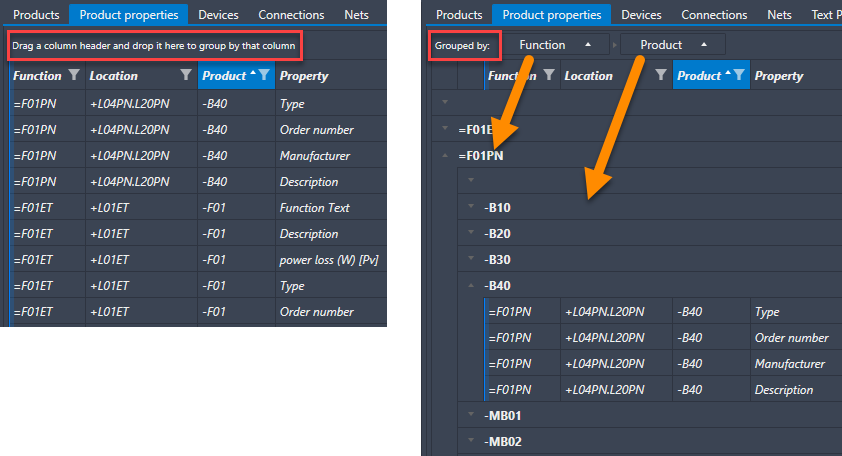Viewport: 842px width, 456px height.
Task: Click Product column filter icon in left panel
Action: [x=263, y=75]
